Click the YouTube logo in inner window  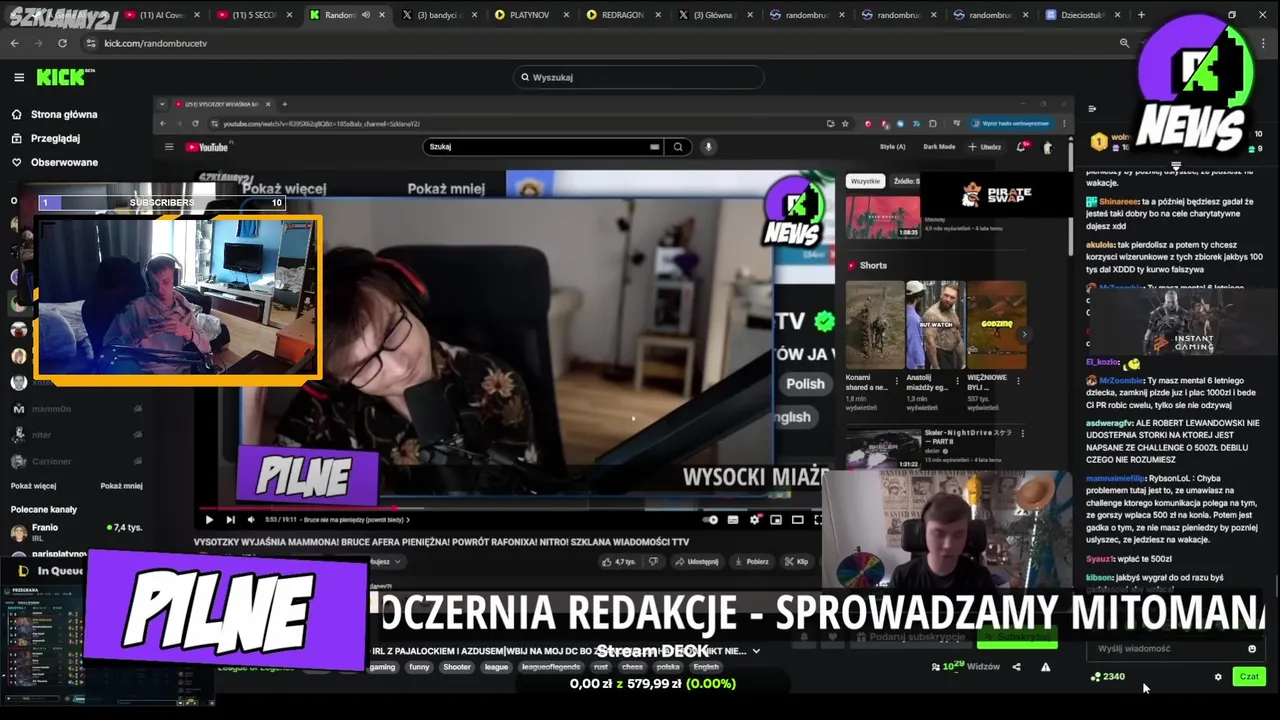(208, 147)
